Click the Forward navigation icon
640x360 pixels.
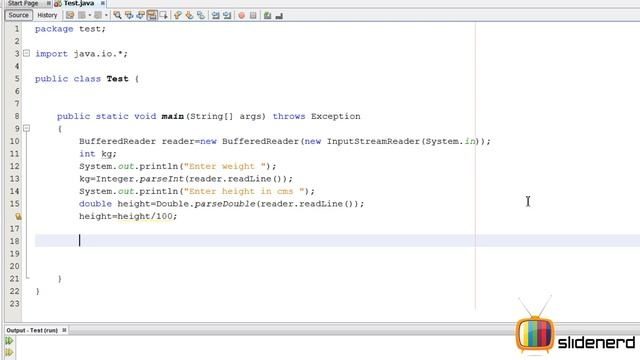click(x=98, y=16)
